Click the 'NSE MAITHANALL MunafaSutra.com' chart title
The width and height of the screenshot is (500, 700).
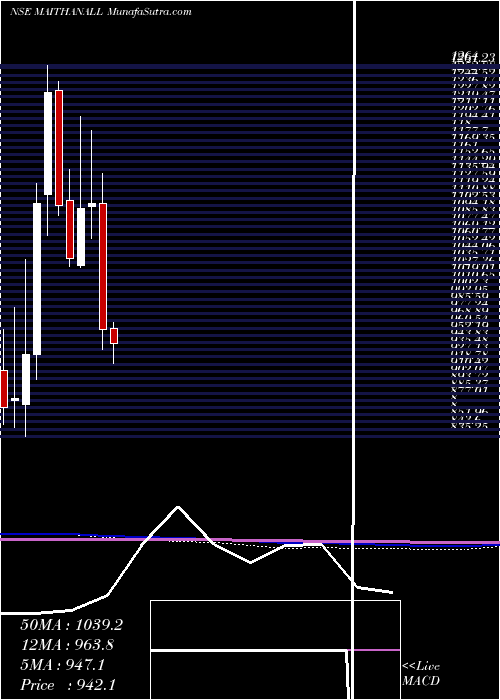[x=100, y=12]
